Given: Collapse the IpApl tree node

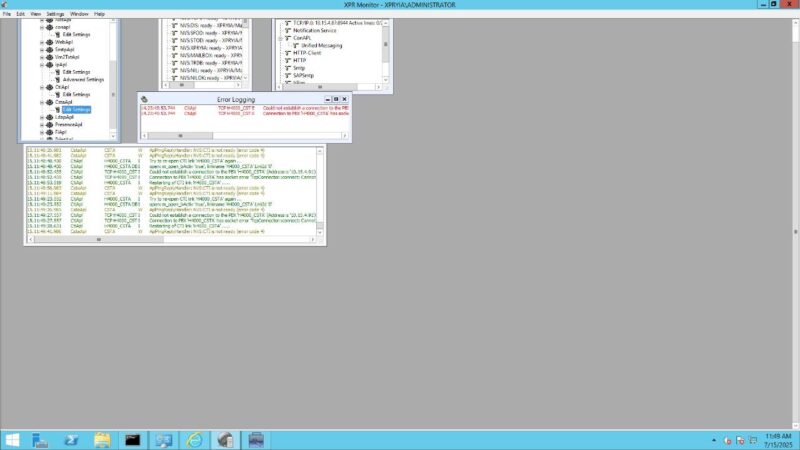Looking at the screenshot, I should coord(42,64).
